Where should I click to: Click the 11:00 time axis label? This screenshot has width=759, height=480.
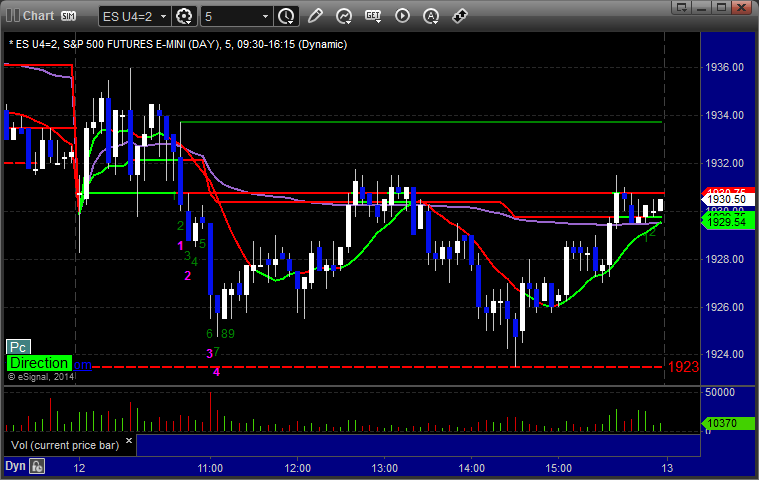tap(210, 468)
